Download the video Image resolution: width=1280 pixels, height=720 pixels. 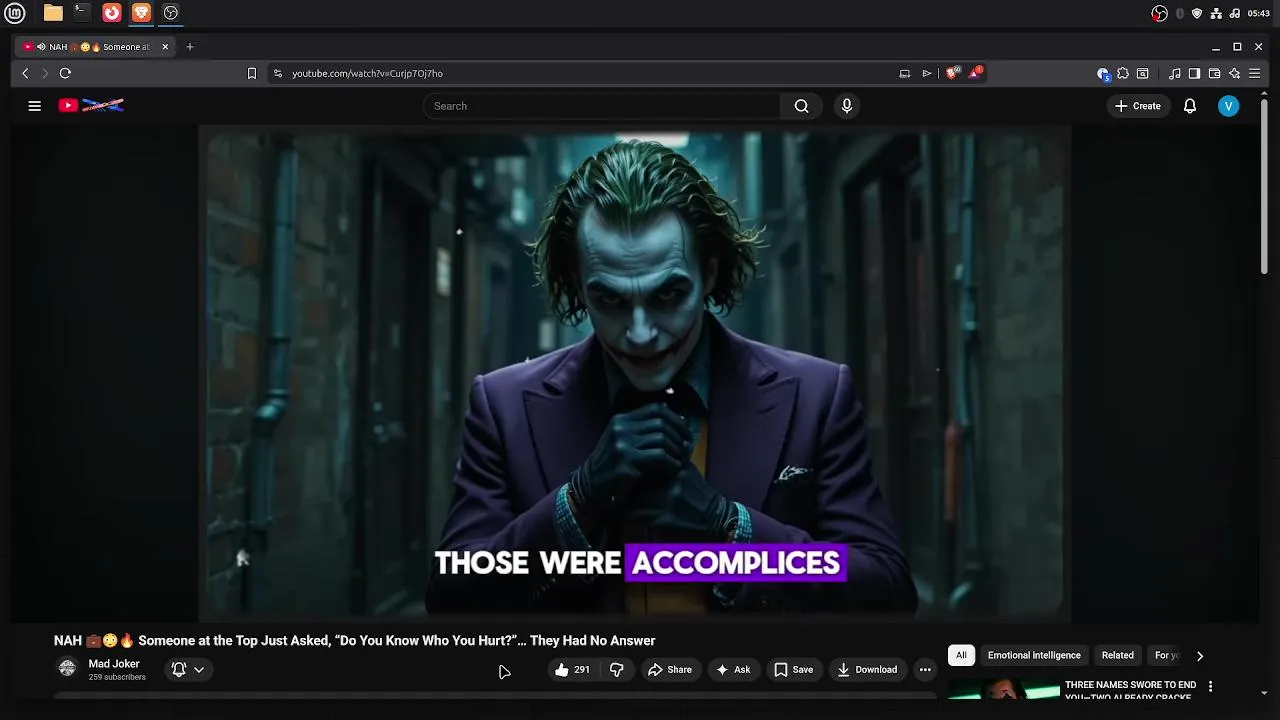coord(867,670)
